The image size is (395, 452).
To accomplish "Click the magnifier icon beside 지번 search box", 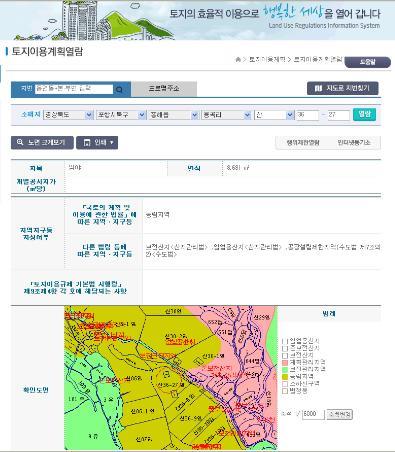I will click(x=119, y=89).
